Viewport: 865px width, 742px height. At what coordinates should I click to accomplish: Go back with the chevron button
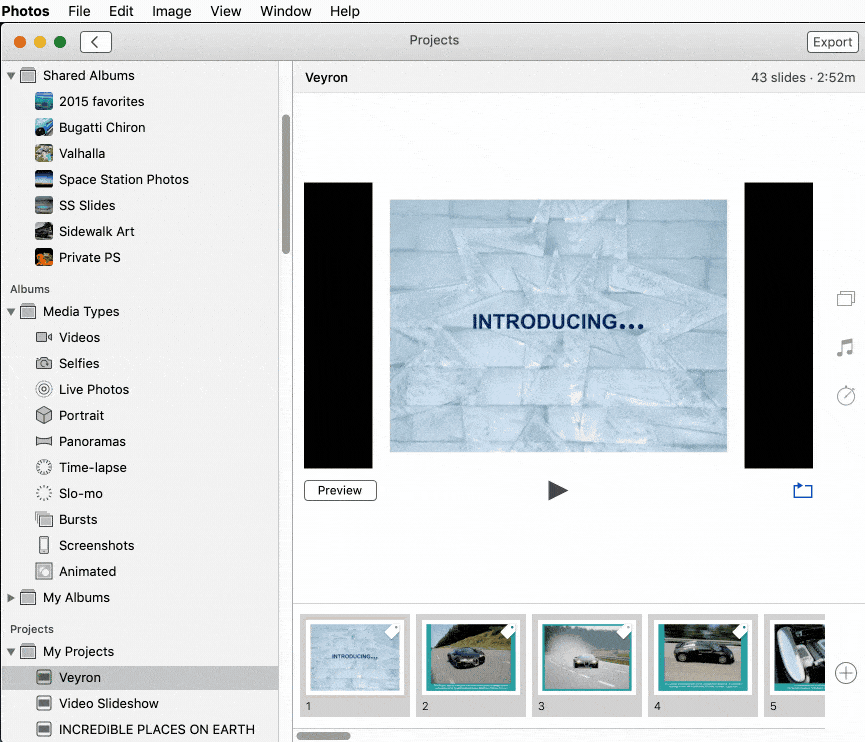click(x=95, y=42)
